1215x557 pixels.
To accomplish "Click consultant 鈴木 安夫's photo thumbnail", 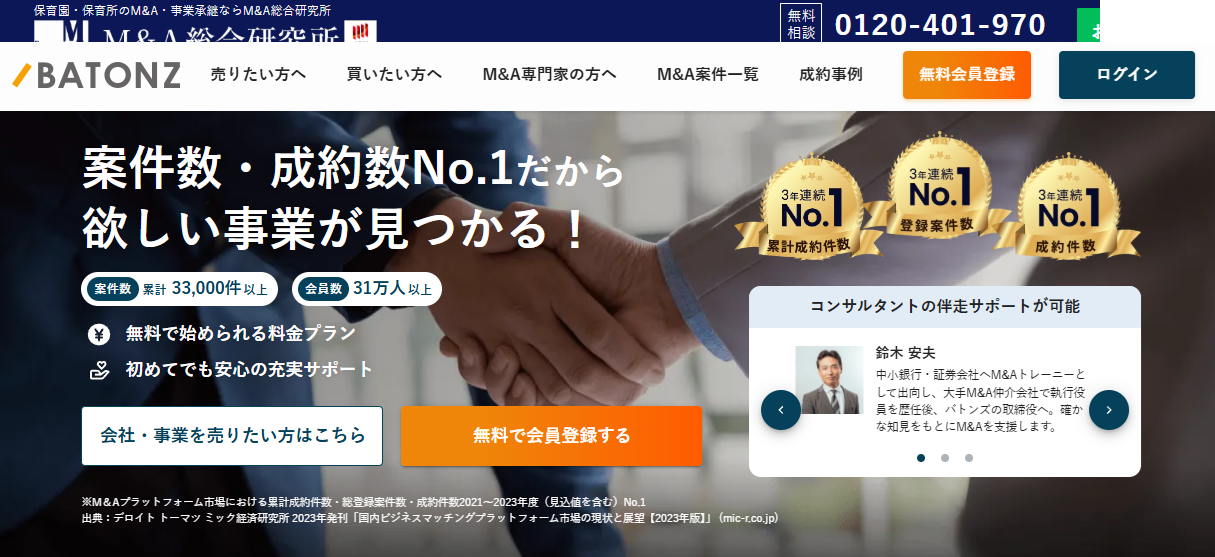I will pyautogui.click(x=829, y=380).
